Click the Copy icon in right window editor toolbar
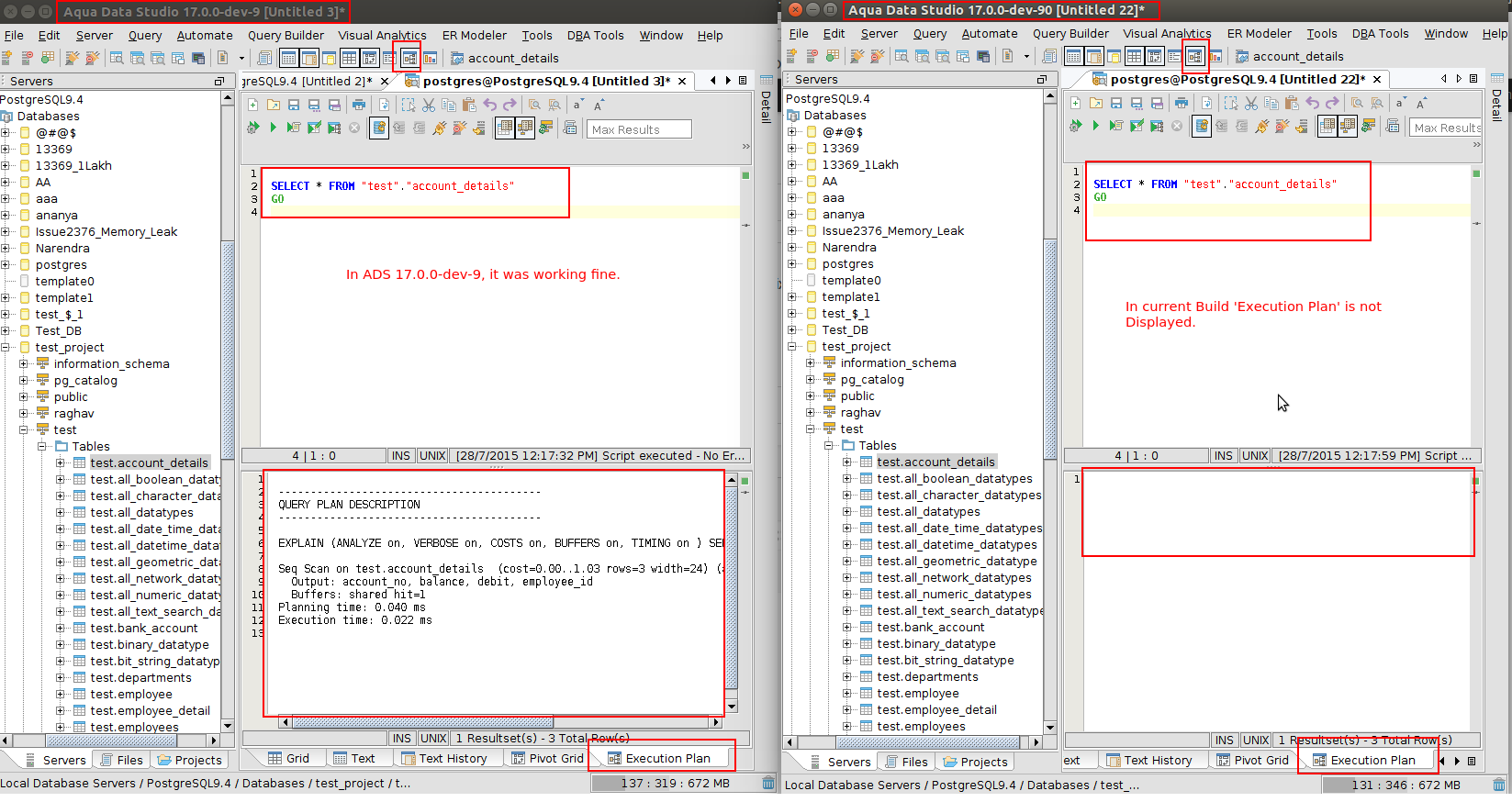 (x=1271, y=103)
